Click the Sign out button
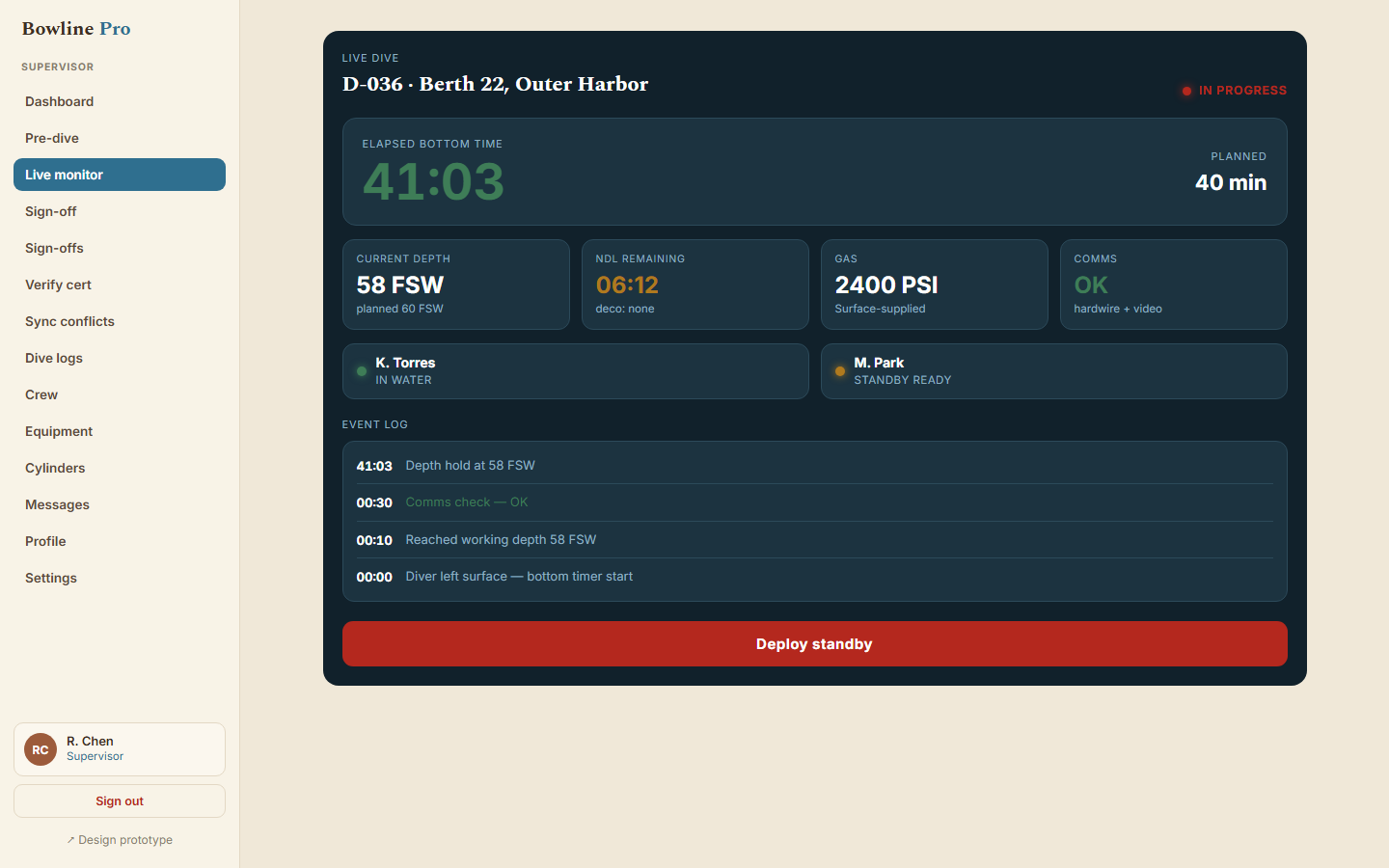 click(120, 800)
